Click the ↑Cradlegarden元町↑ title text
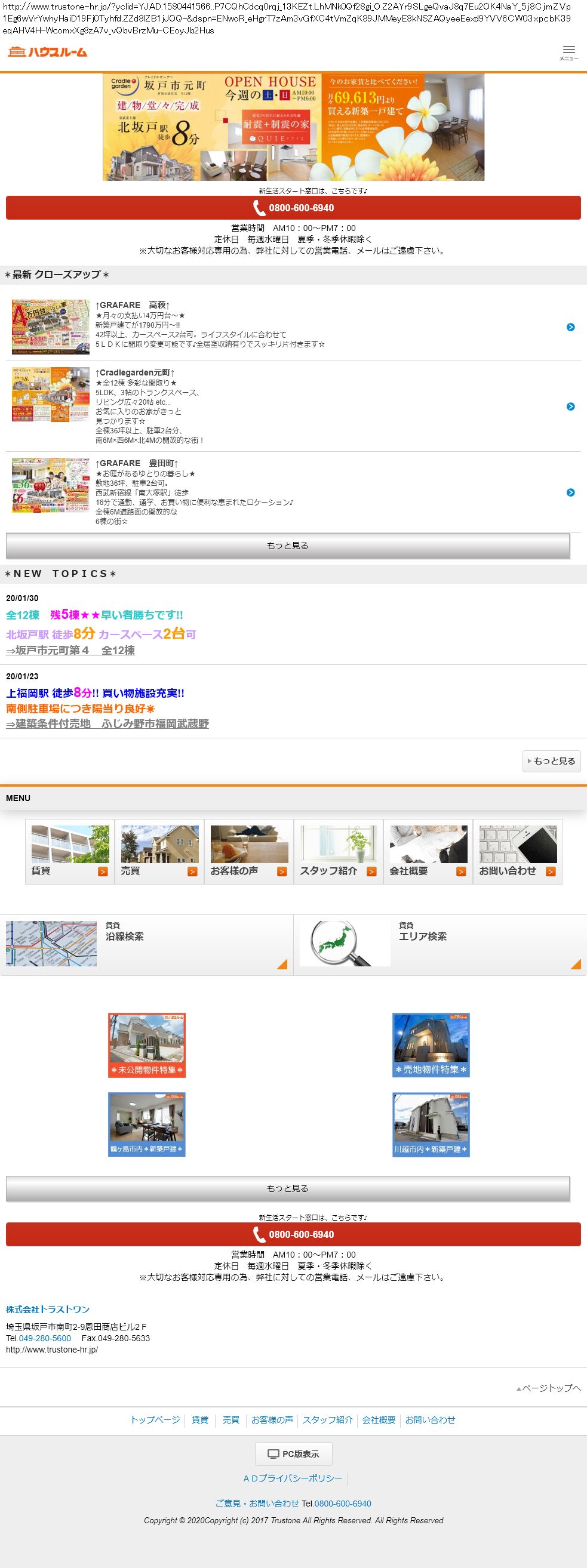Image resolution: width=587 pixels, height=1568 pixels. [x=135, y=372]
